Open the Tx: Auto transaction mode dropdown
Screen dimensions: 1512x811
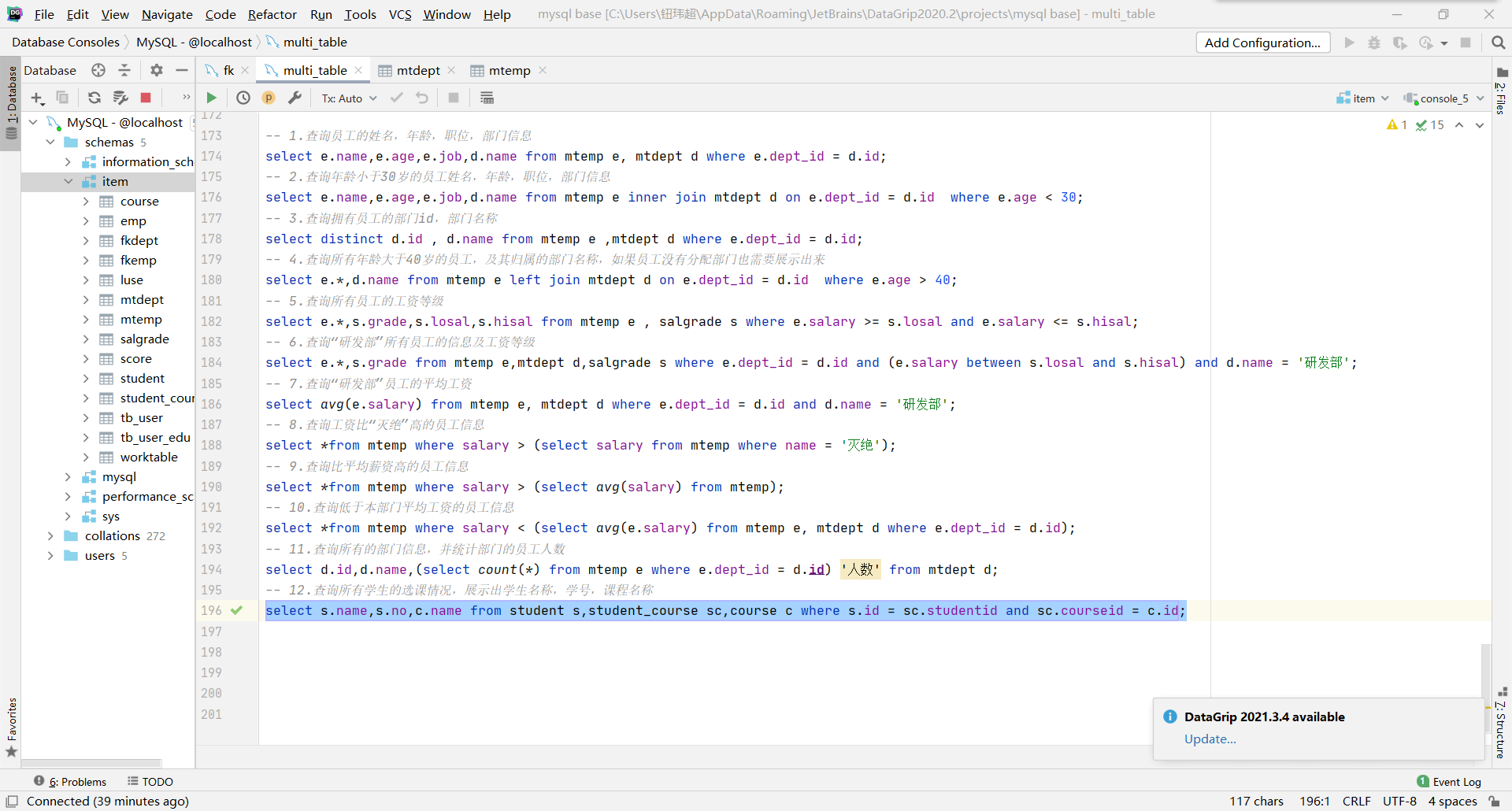point(349,98)
